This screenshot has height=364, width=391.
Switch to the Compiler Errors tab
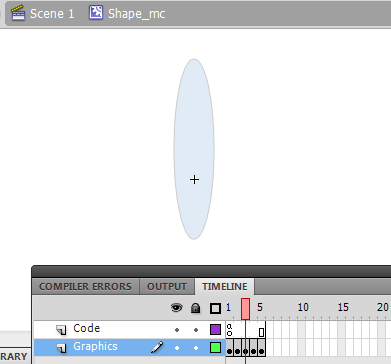click(x=85, y=287)
